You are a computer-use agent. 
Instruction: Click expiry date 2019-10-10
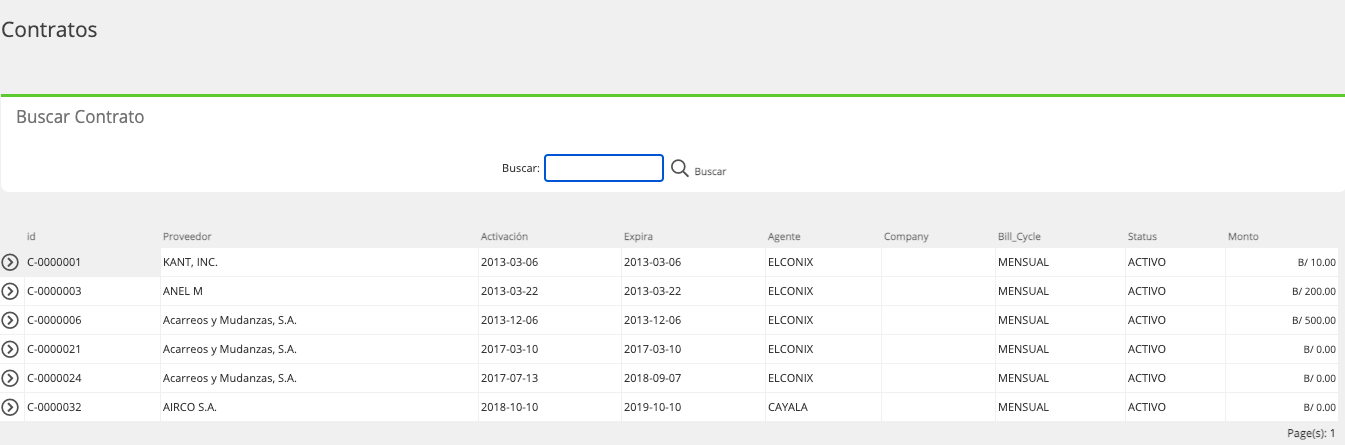pyautogui.click(x=652, y=407)
